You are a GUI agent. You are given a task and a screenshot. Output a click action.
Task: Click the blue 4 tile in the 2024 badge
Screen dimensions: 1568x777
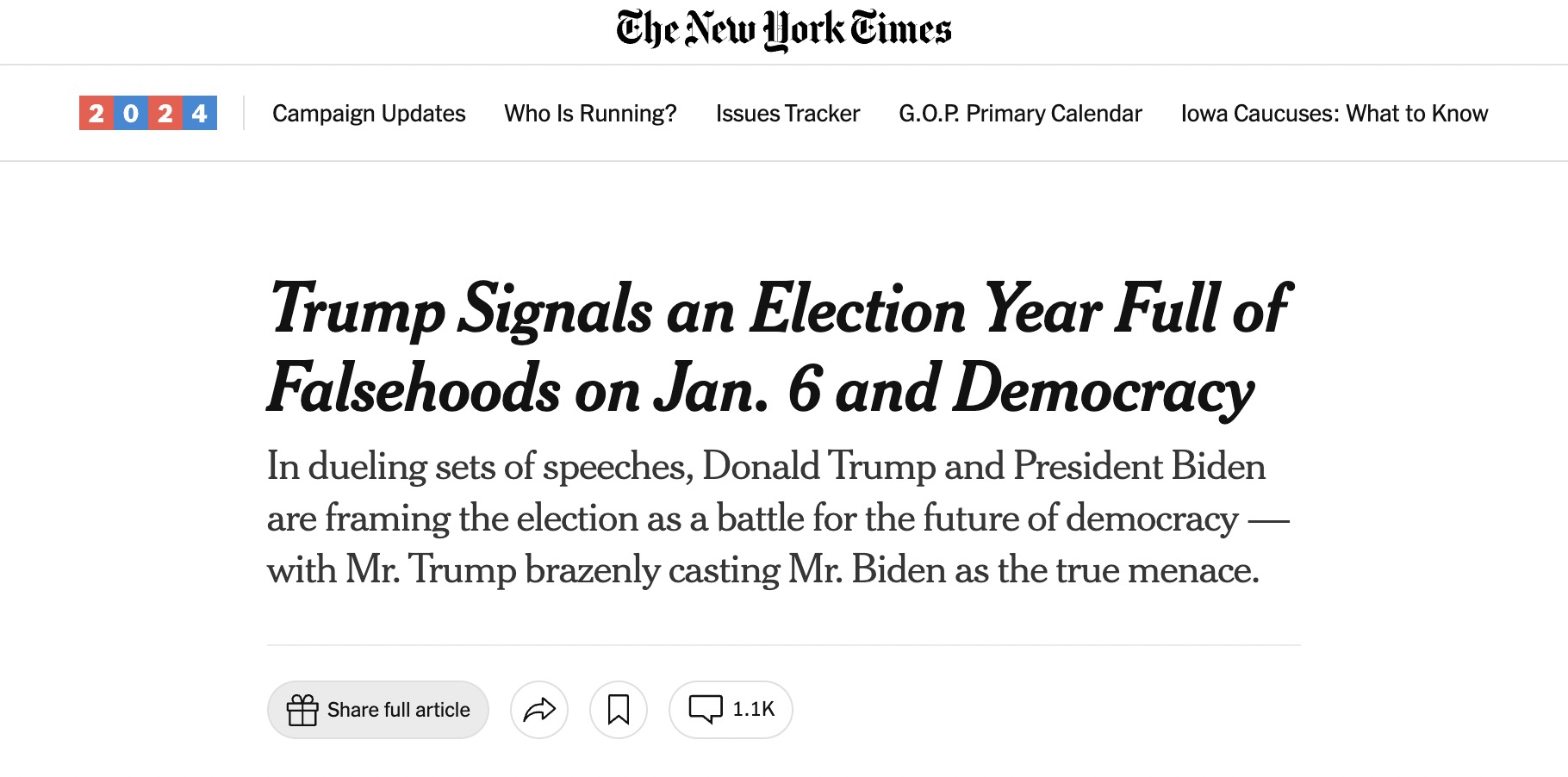tap(200, 113)
